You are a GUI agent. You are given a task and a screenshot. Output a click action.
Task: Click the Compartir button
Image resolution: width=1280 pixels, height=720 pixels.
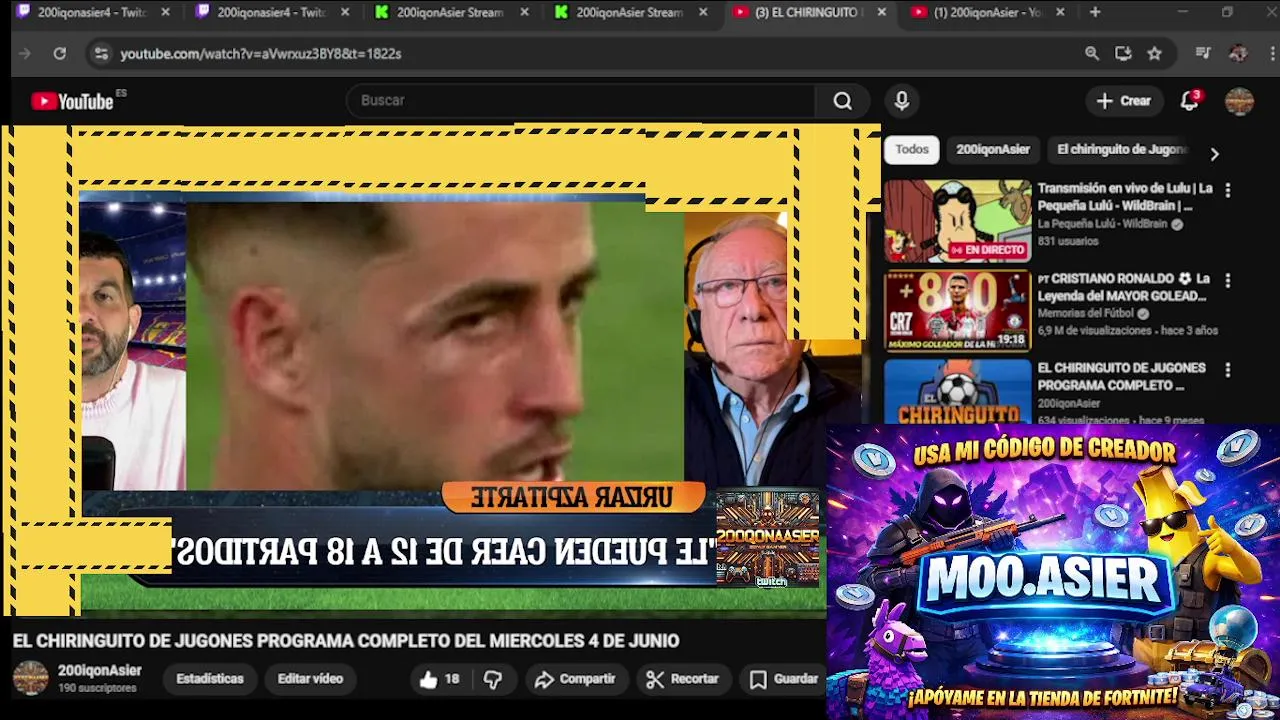tap(575, 679)
